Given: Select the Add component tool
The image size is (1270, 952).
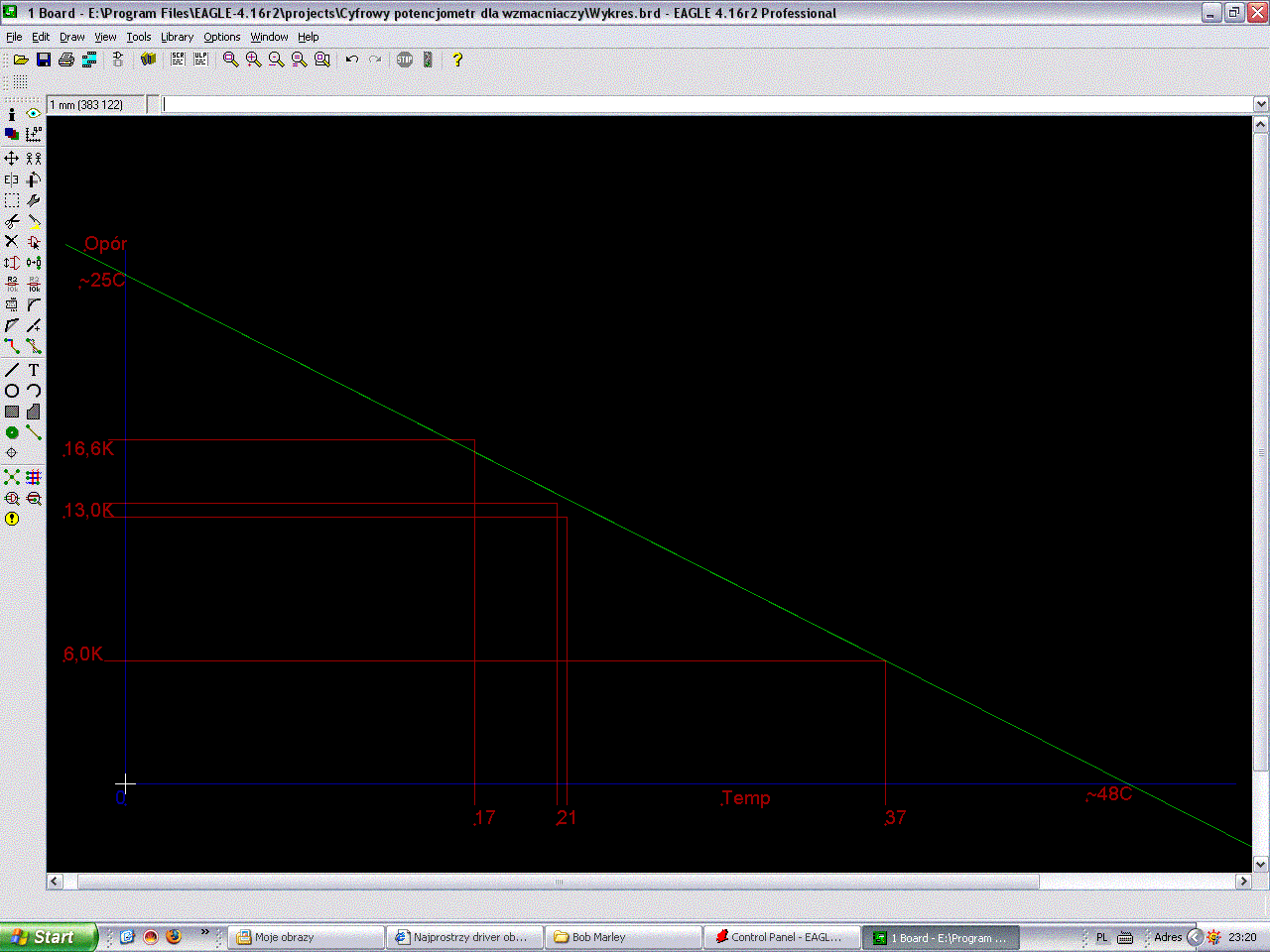Looking at the screenshot, I should (34, 242).
